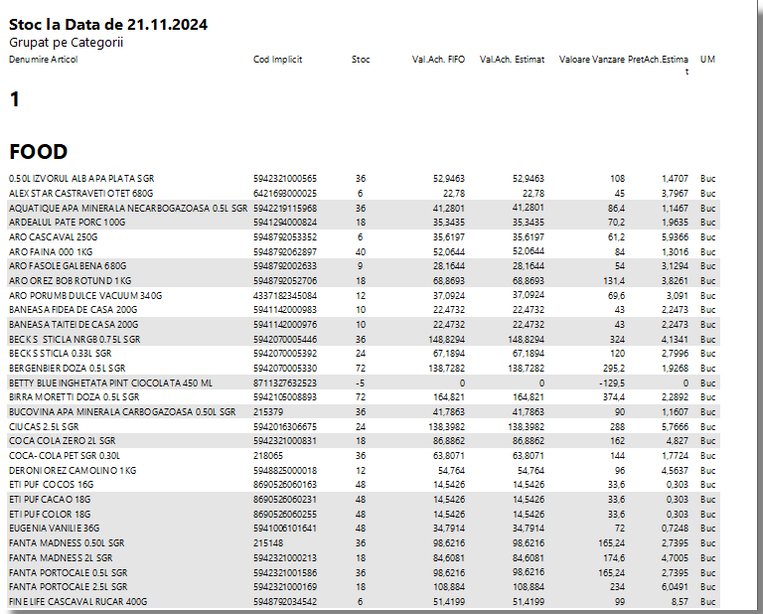This screenshot has width=763, height=614.
Task: Click barcode 4337182345084 cell
Action: [x=285, y=295]
